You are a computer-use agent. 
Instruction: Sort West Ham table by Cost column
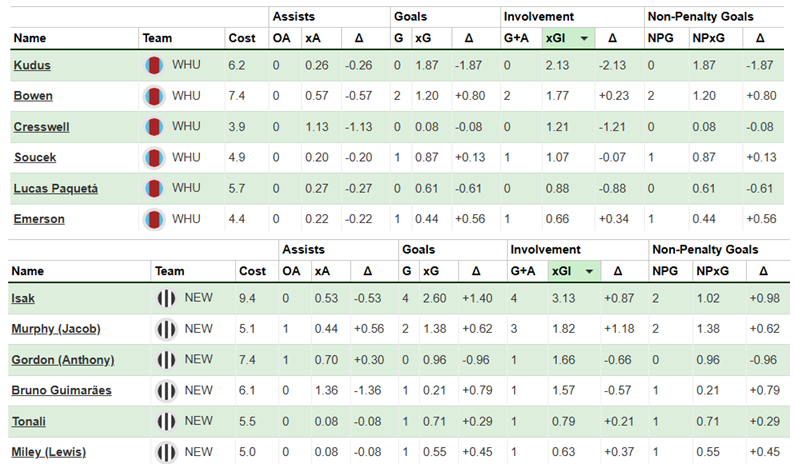pos(242,38)
